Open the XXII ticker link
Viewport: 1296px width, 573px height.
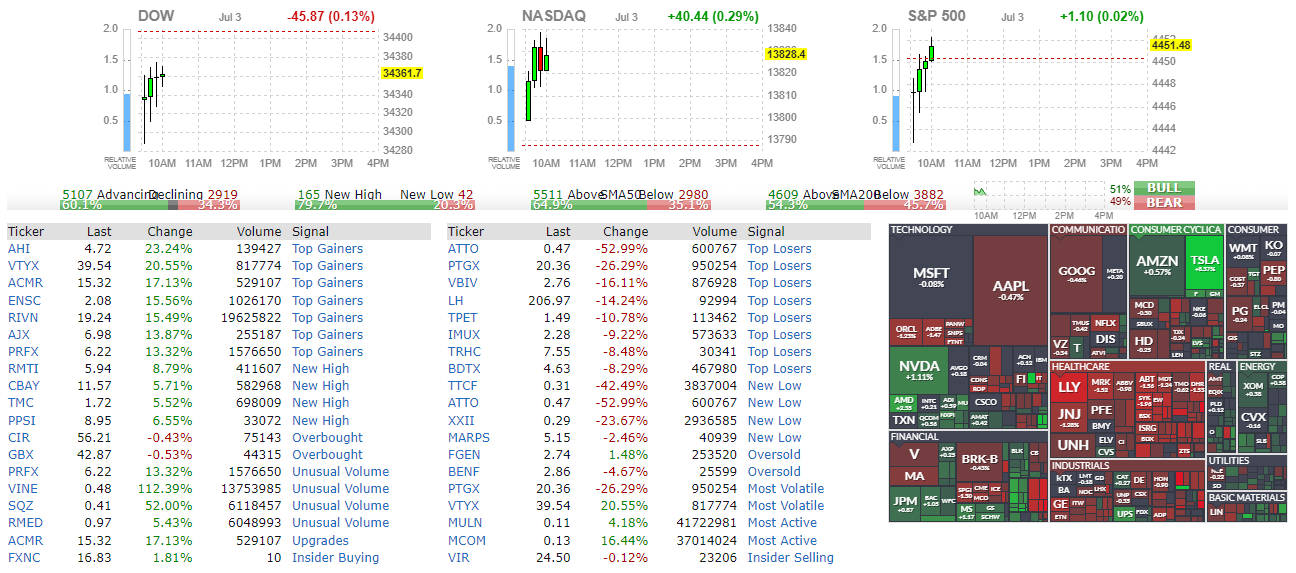[x=460, y=420]
